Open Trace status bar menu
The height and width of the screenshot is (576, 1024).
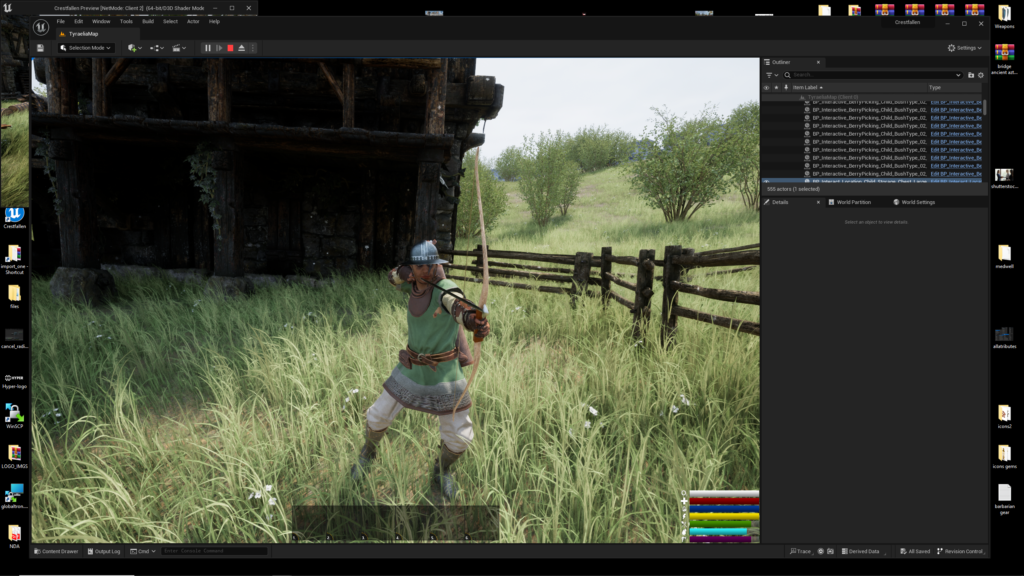pos(801,551)
